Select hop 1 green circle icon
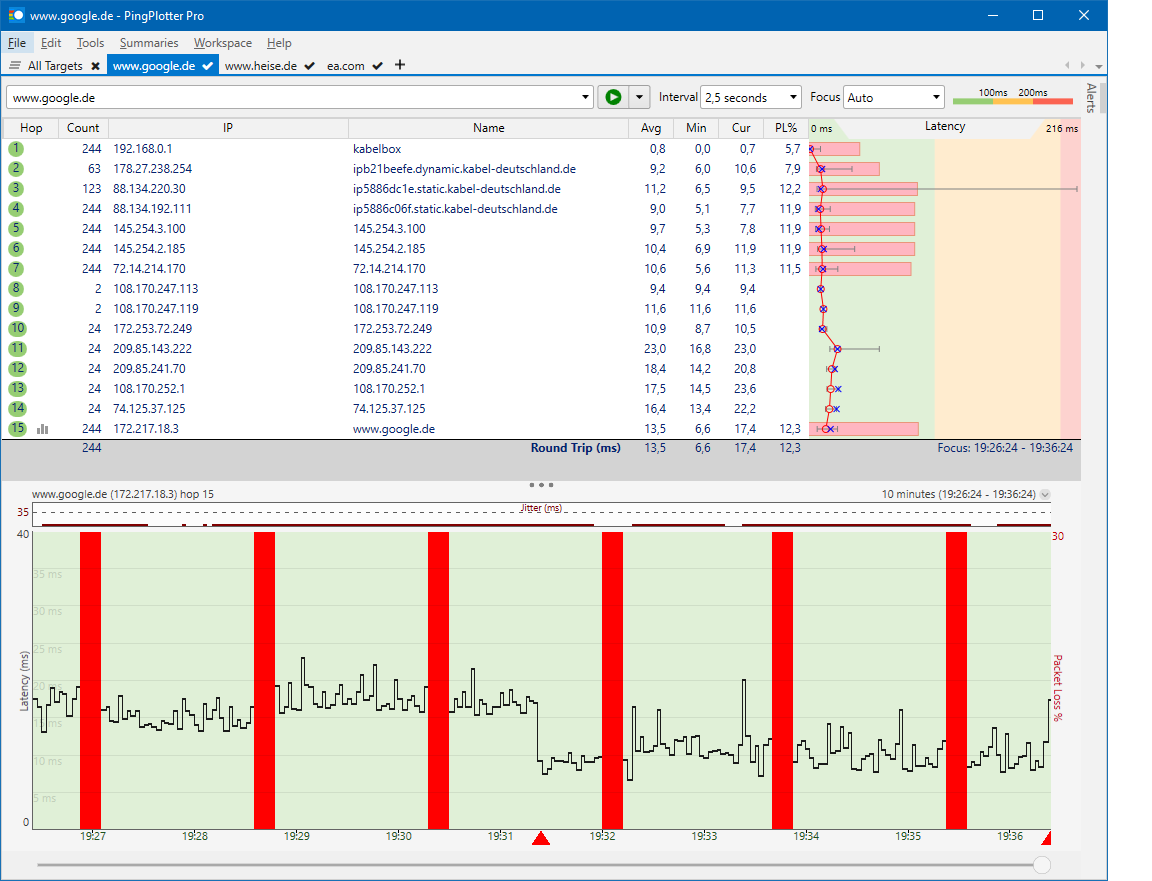The width and height of the screenshot is (1152, 881). coord(16,148)
